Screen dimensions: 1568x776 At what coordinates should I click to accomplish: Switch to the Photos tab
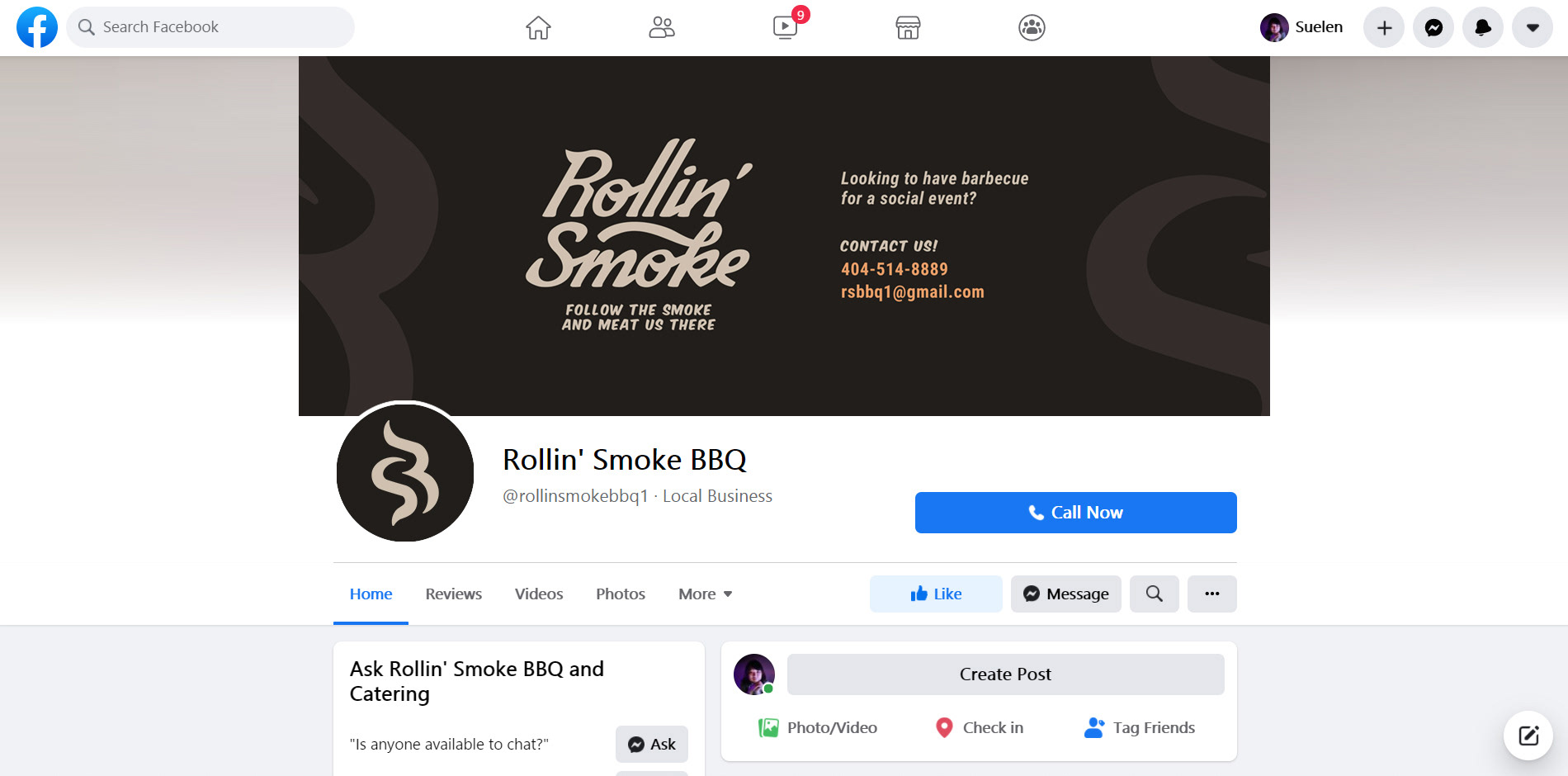621,594
